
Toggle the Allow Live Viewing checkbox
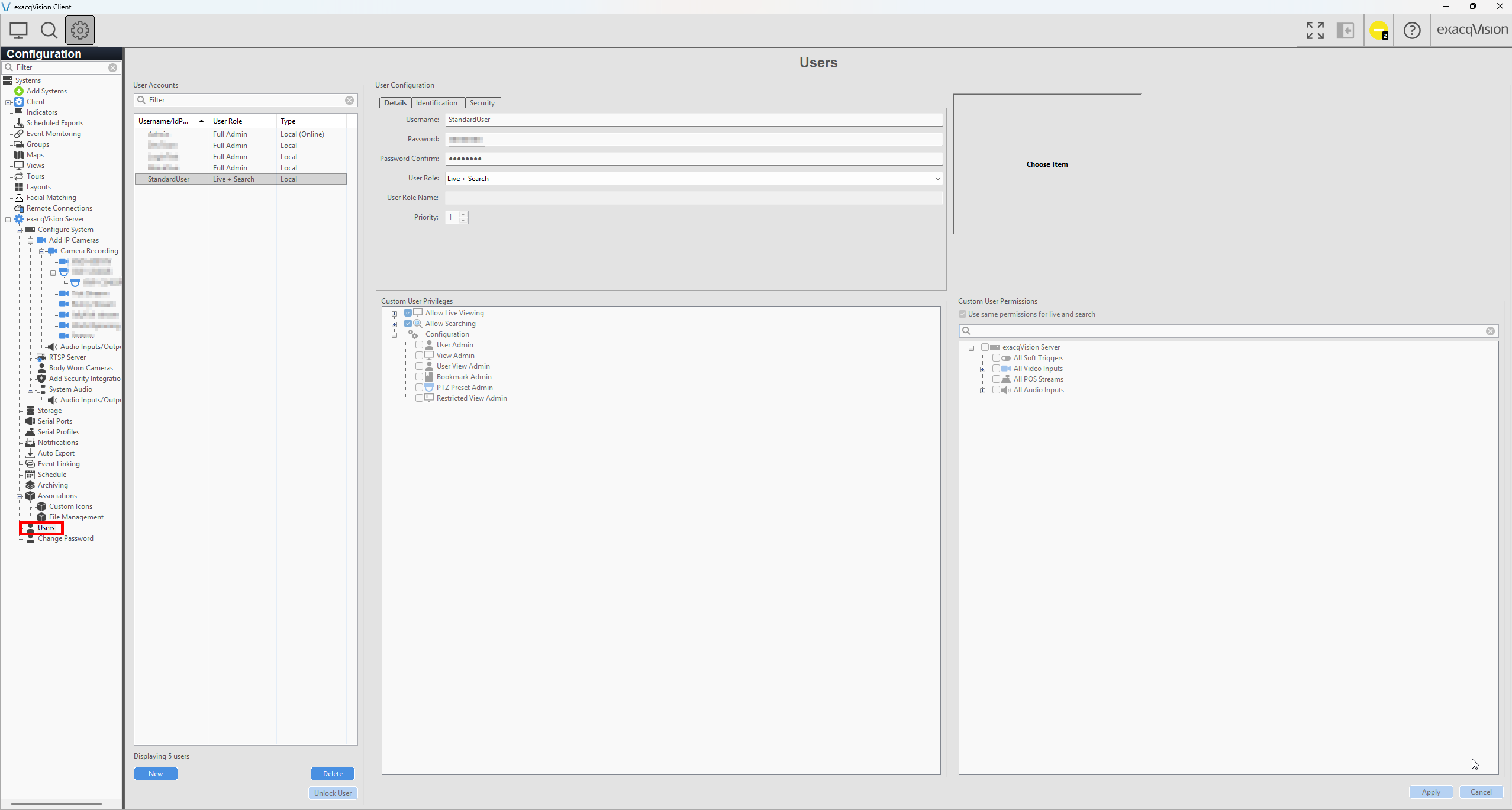click(x=408, y=313)
